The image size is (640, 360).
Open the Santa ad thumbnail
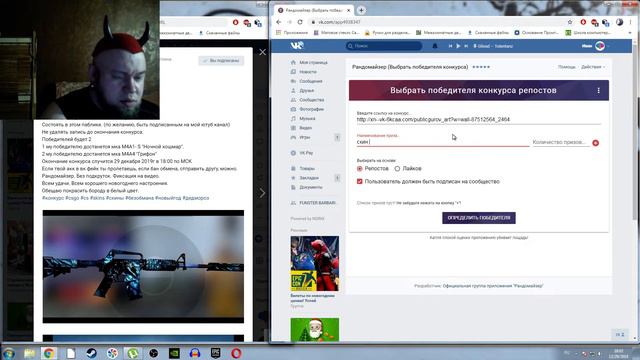(315, 329)
